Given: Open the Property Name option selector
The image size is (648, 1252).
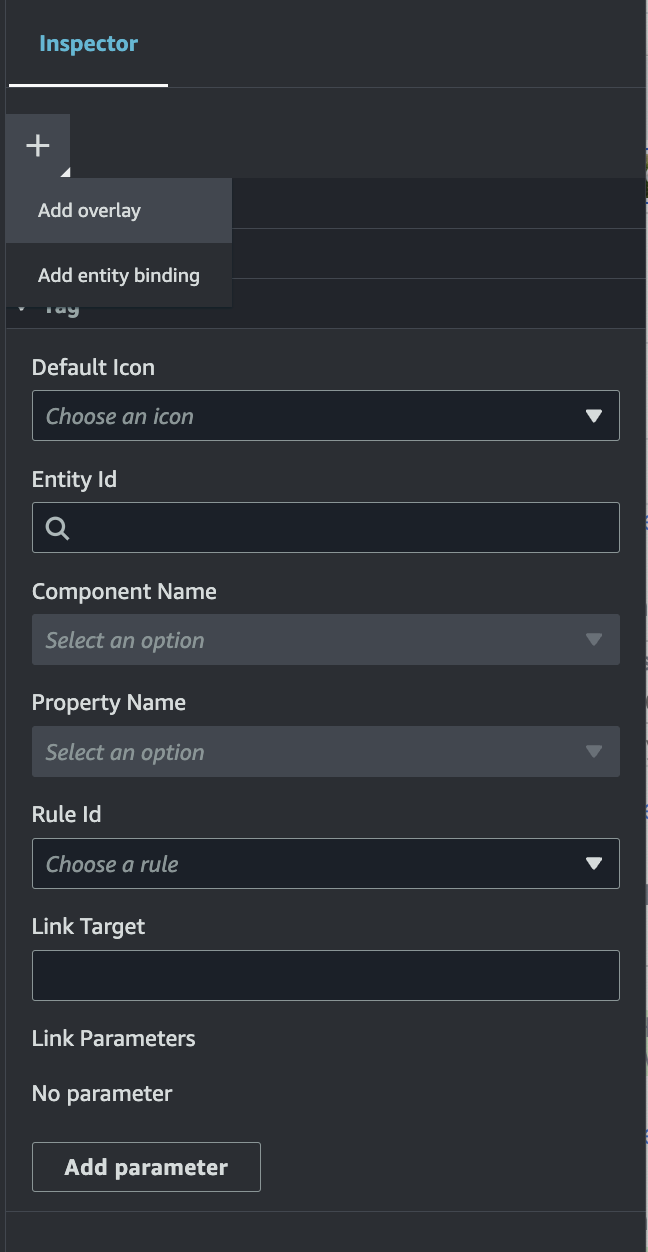Looking at the screenshot, I should (x=325, y=751).
